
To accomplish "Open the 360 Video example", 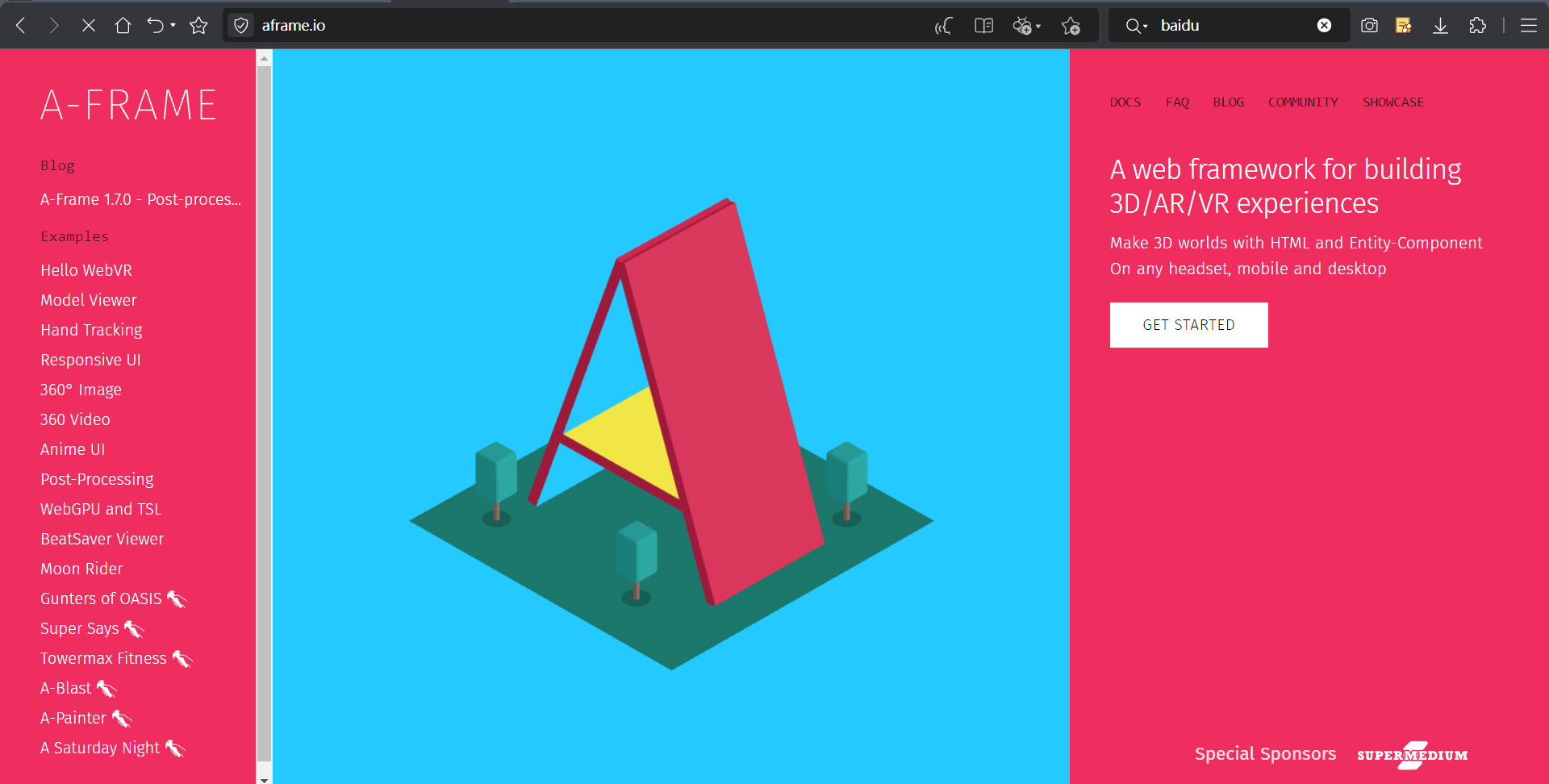I will coord(75,419).
